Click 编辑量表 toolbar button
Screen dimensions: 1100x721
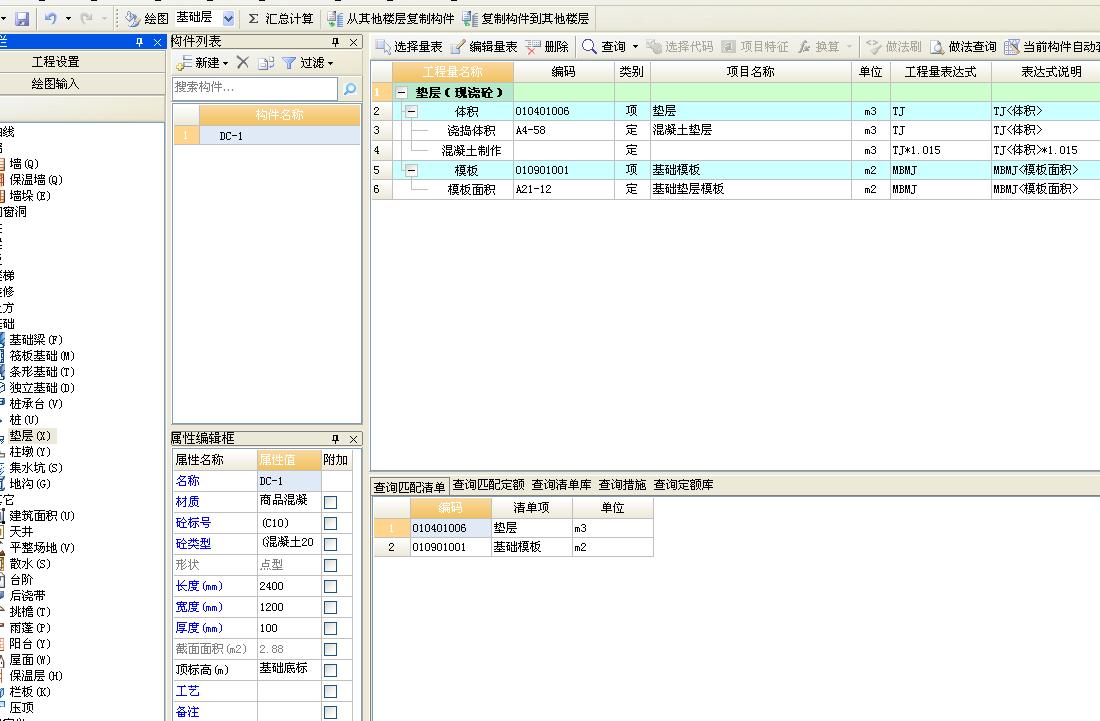pyautogui.click(x=484, y=46)
